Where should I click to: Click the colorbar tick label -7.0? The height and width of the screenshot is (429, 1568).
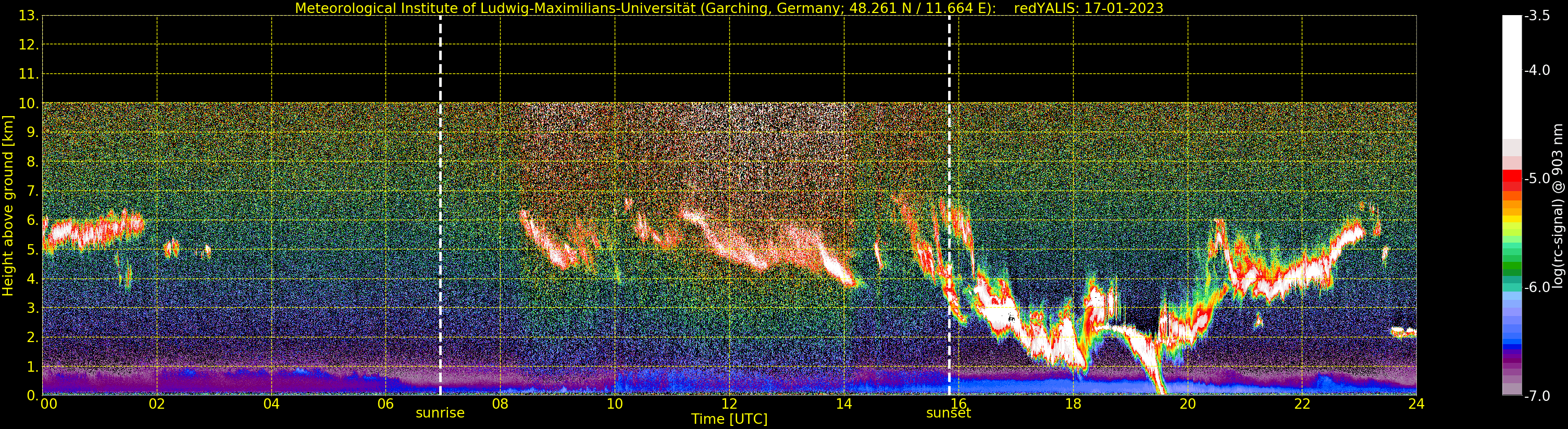pyautogui.click(x=1537, y=396)
